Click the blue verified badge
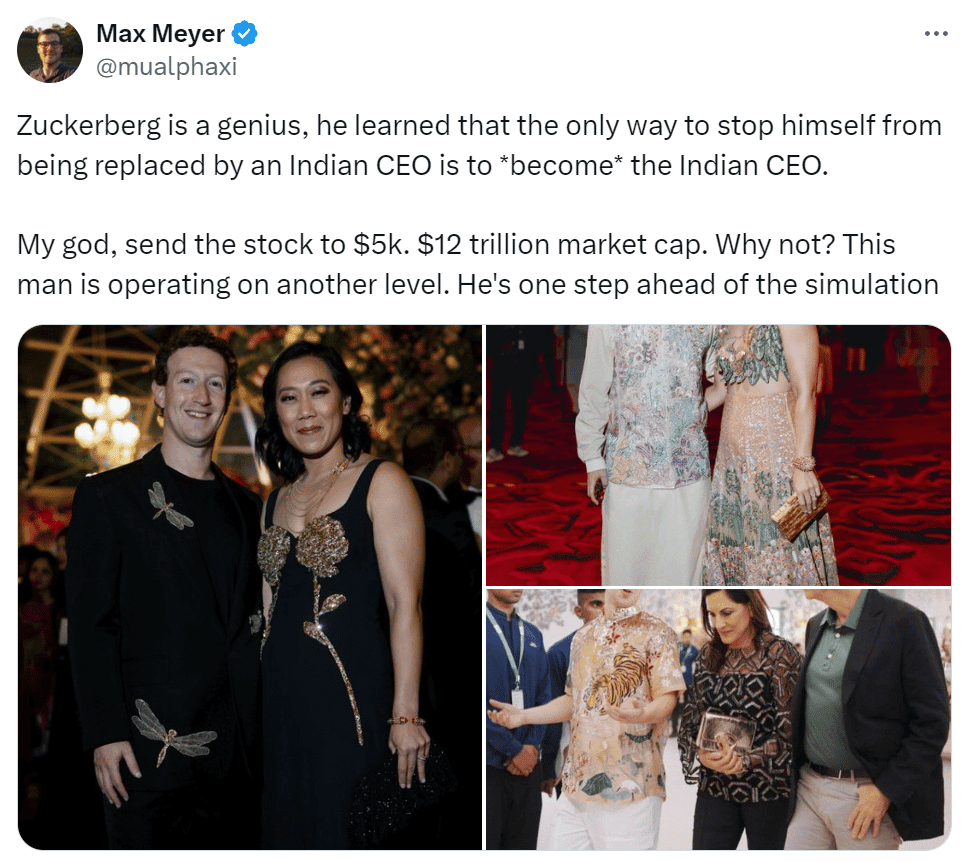Image resolution: width=970 pixels, height=862 pixels. tap(244, 33)
